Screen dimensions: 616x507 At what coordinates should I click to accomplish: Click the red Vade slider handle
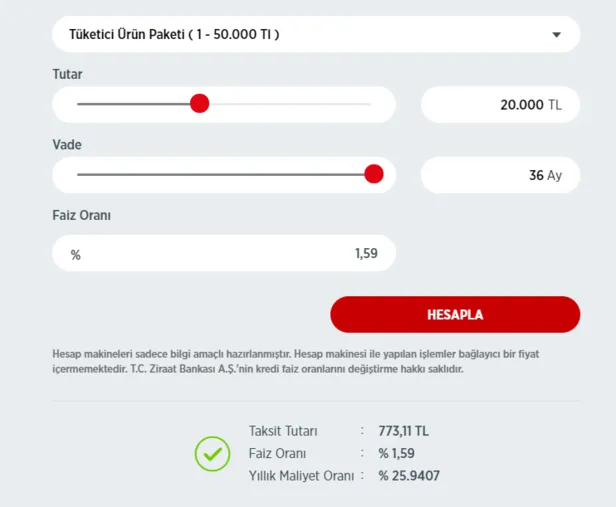(374, 175)
